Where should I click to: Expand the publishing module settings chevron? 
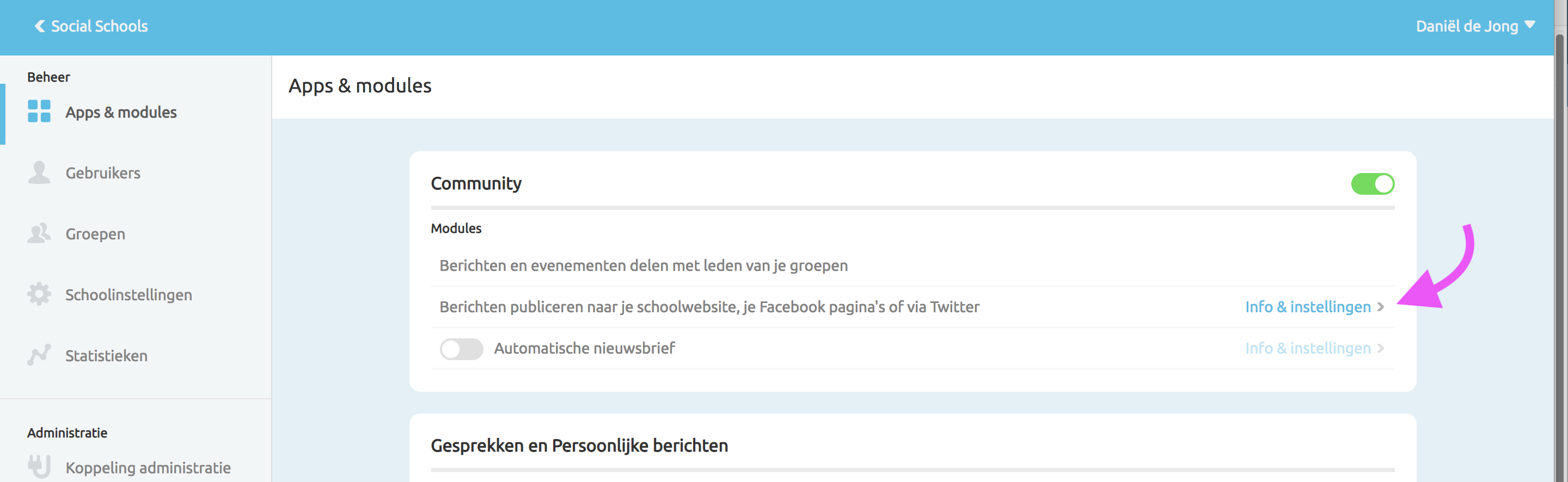(1380, 307)
